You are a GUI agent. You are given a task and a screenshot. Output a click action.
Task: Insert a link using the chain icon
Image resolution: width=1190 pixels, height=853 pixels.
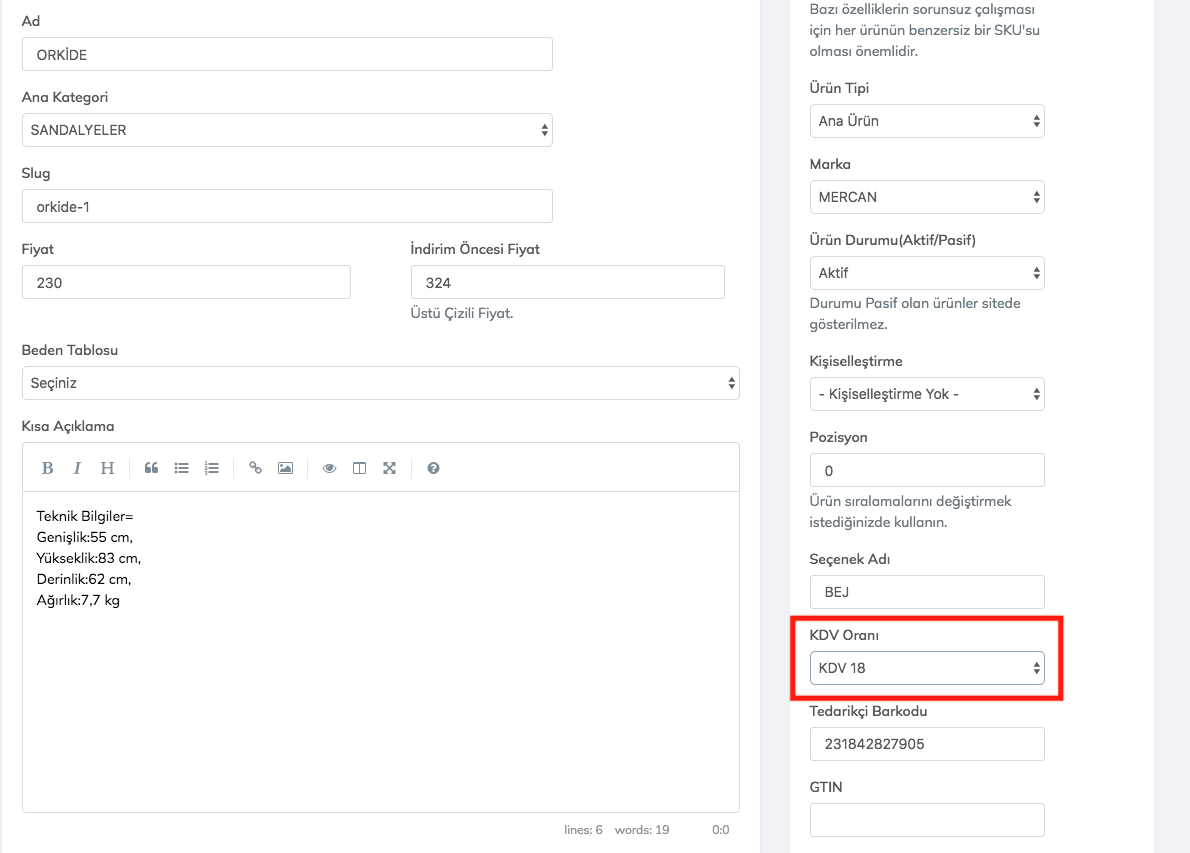coord(255,468)
